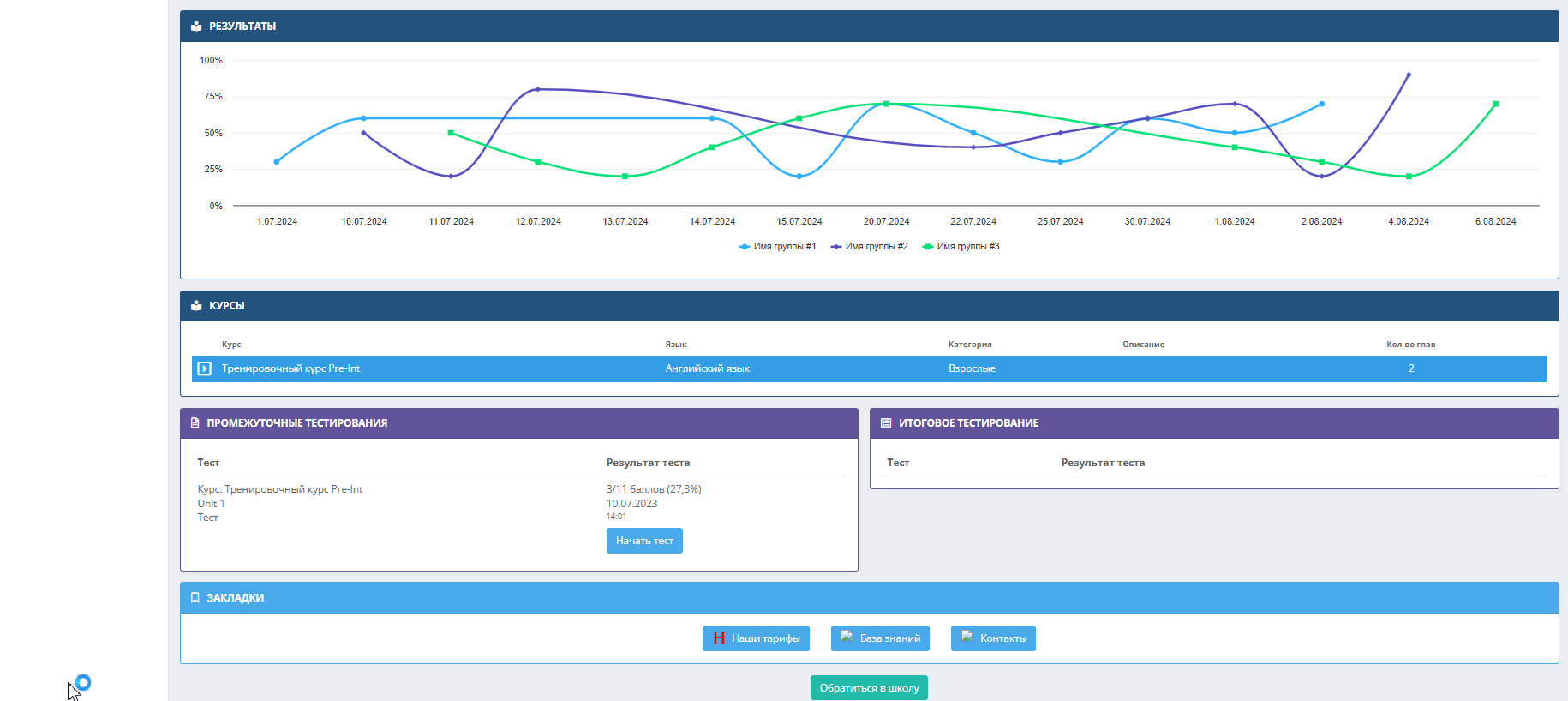The height and width of the screenshot is (701, 1568).
Task: Click the image icon on Контакты
Action: 967,637
